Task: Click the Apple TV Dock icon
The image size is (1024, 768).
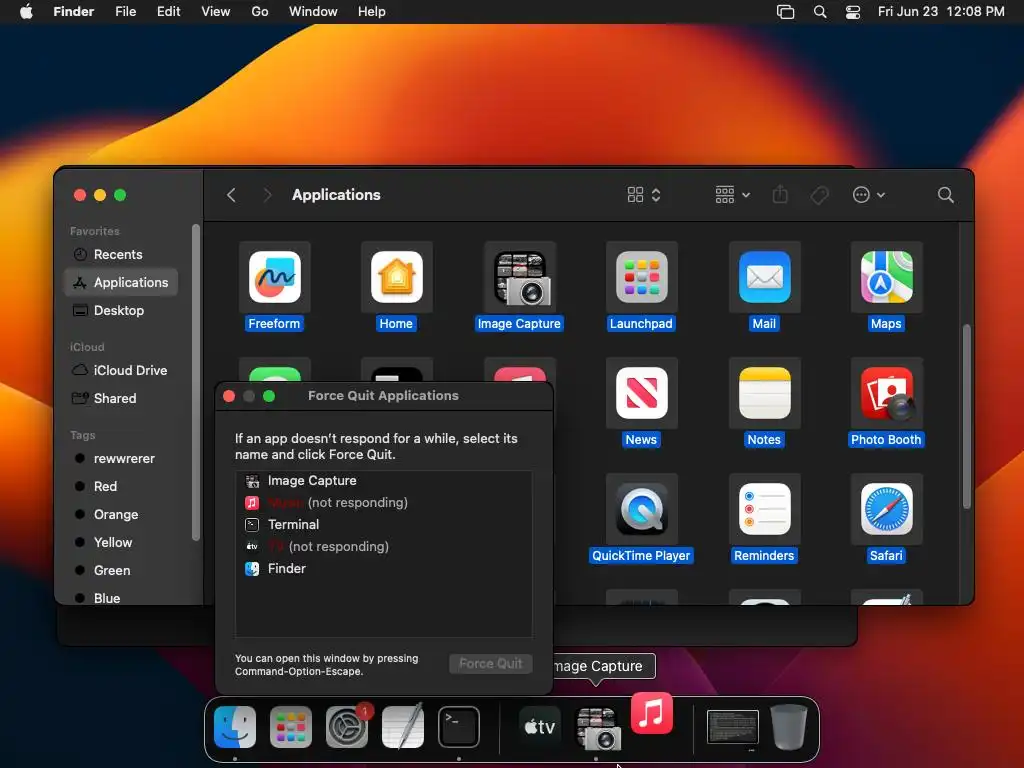Action: click(540, 727)
